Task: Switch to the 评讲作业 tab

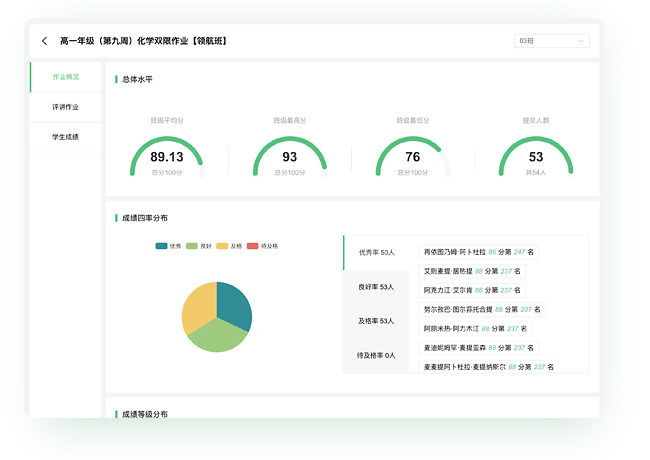Action: (66, 107)
